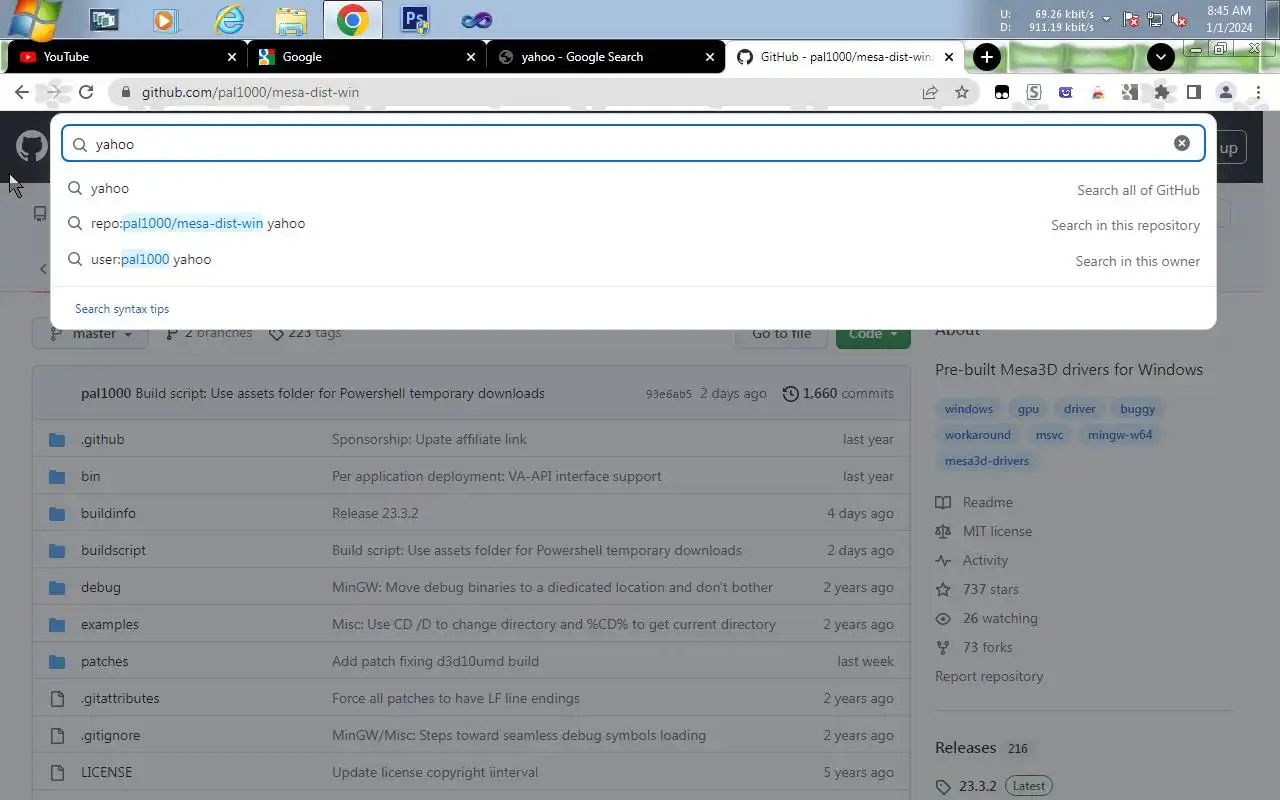This screenshot has height=800, width=1280.
Task: Close the yahoo - Google Search tab
Action: tap(710, 57)
